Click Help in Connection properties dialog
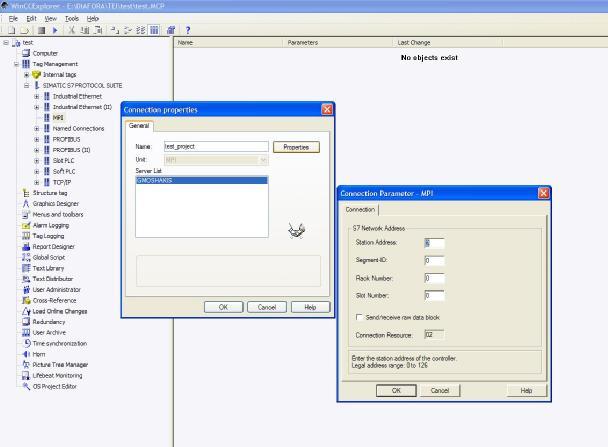This screenshot has width=608, height=447. click(310, 307)
